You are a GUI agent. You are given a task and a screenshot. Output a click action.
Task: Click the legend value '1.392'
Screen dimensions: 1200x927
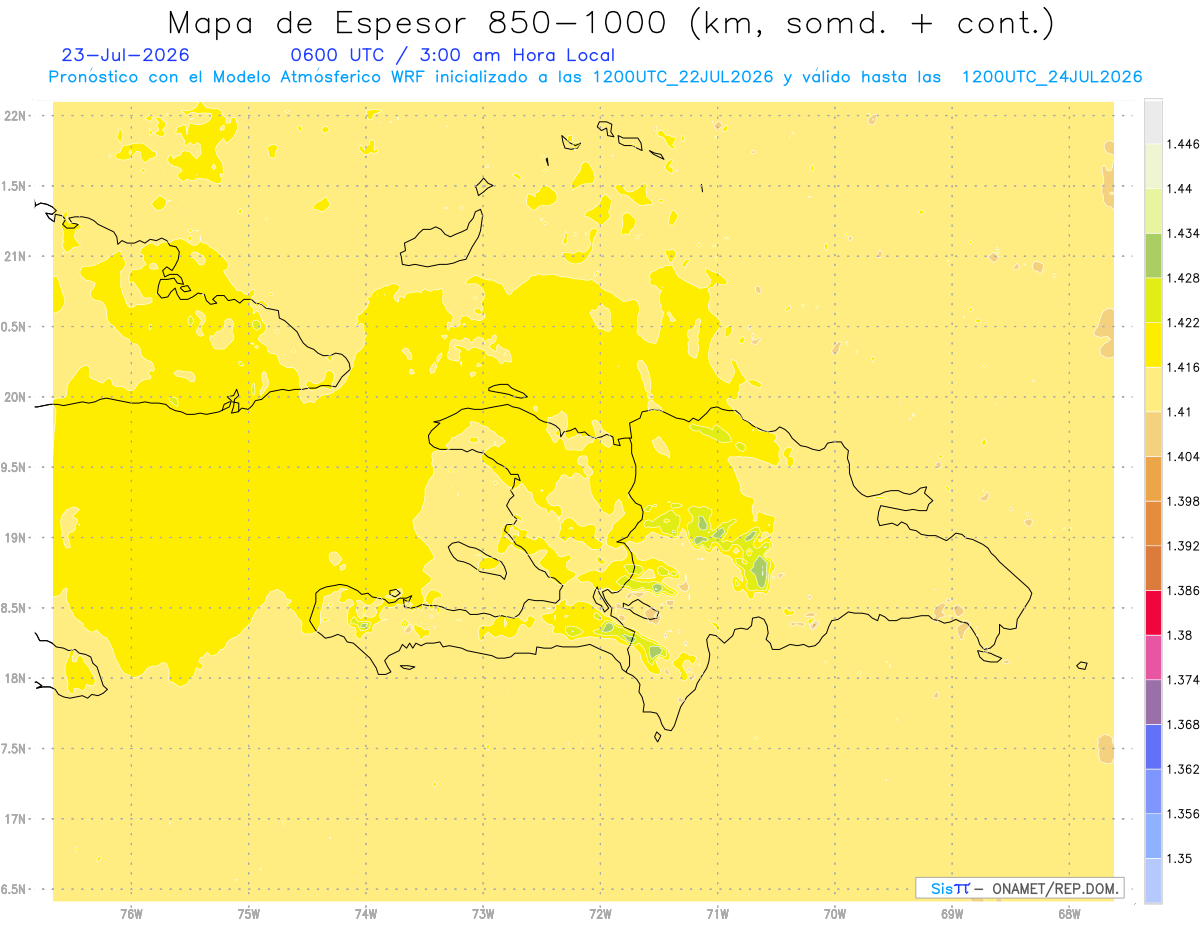click(1184, 546)
